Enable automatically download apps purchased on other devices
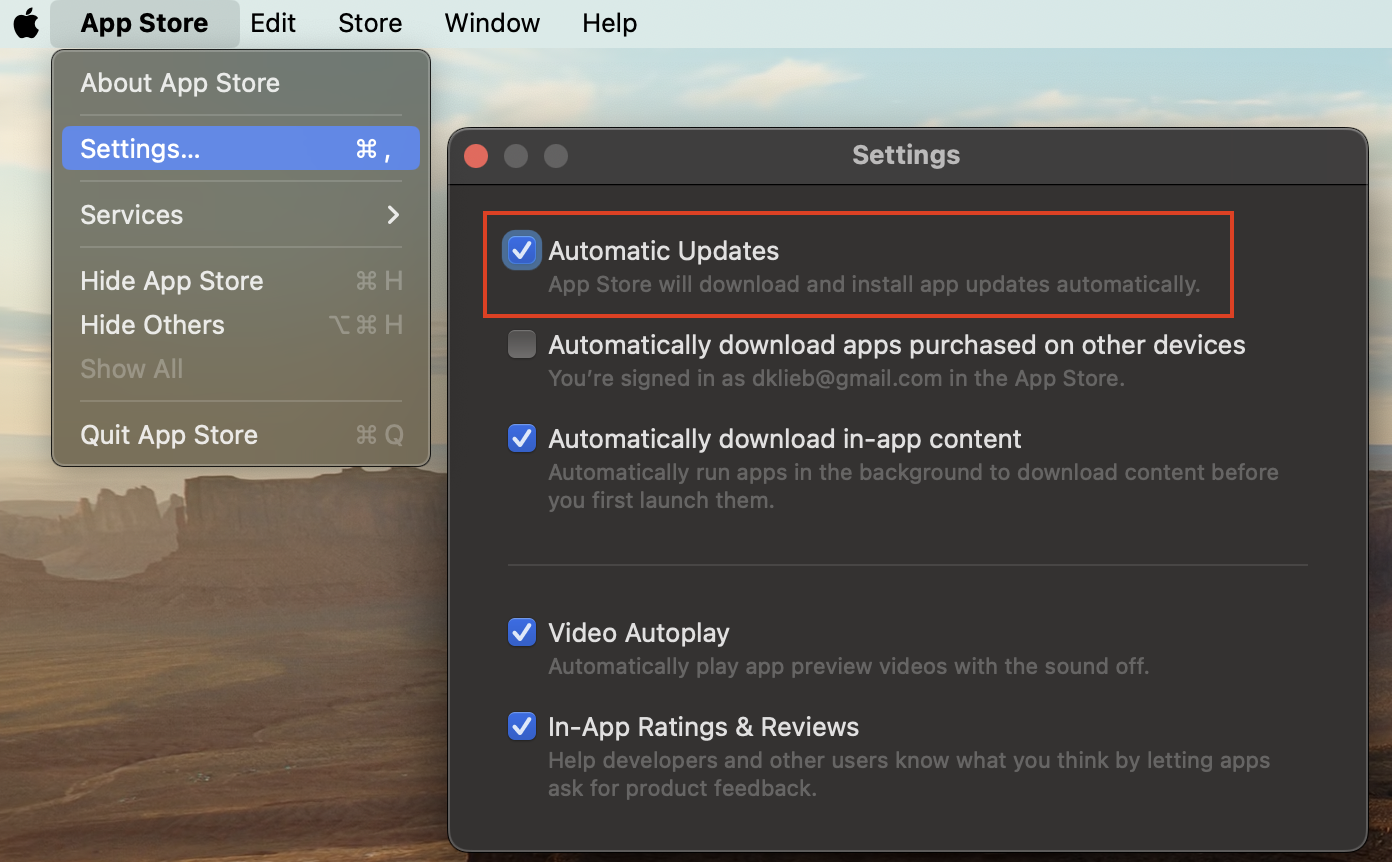This screenshot has width=1392, height=862. 522,345
